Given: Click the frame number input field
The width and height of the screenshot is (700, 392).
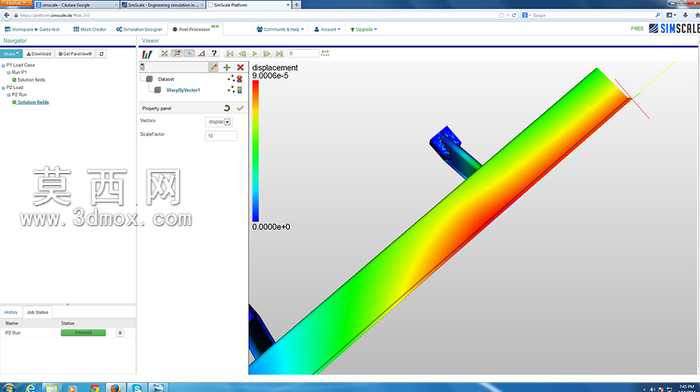Looking at the screenshot, I should tap(303, 54).
